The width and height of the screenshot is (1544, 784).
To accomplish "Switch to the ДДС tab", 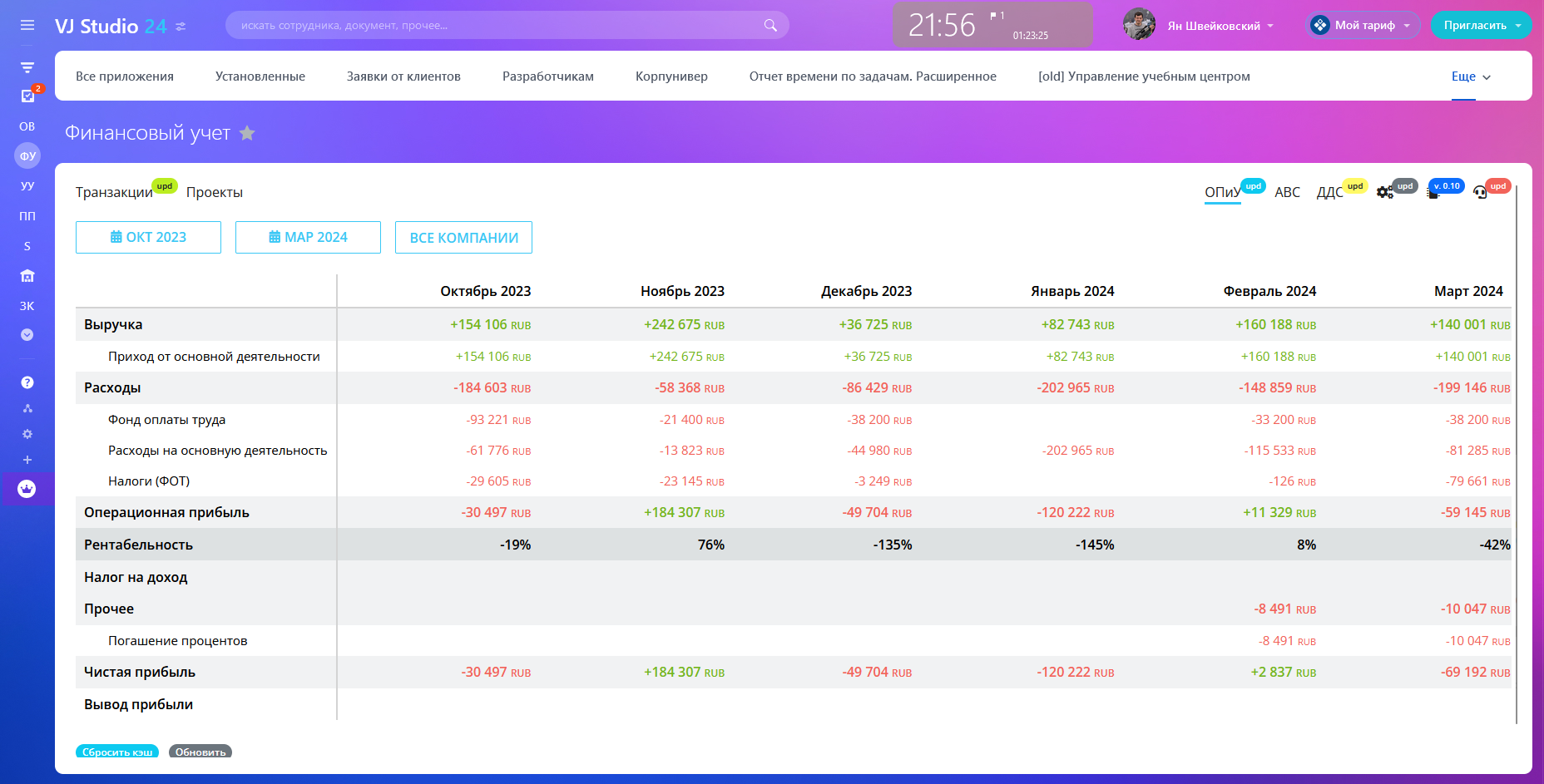I will [1329, 192].
